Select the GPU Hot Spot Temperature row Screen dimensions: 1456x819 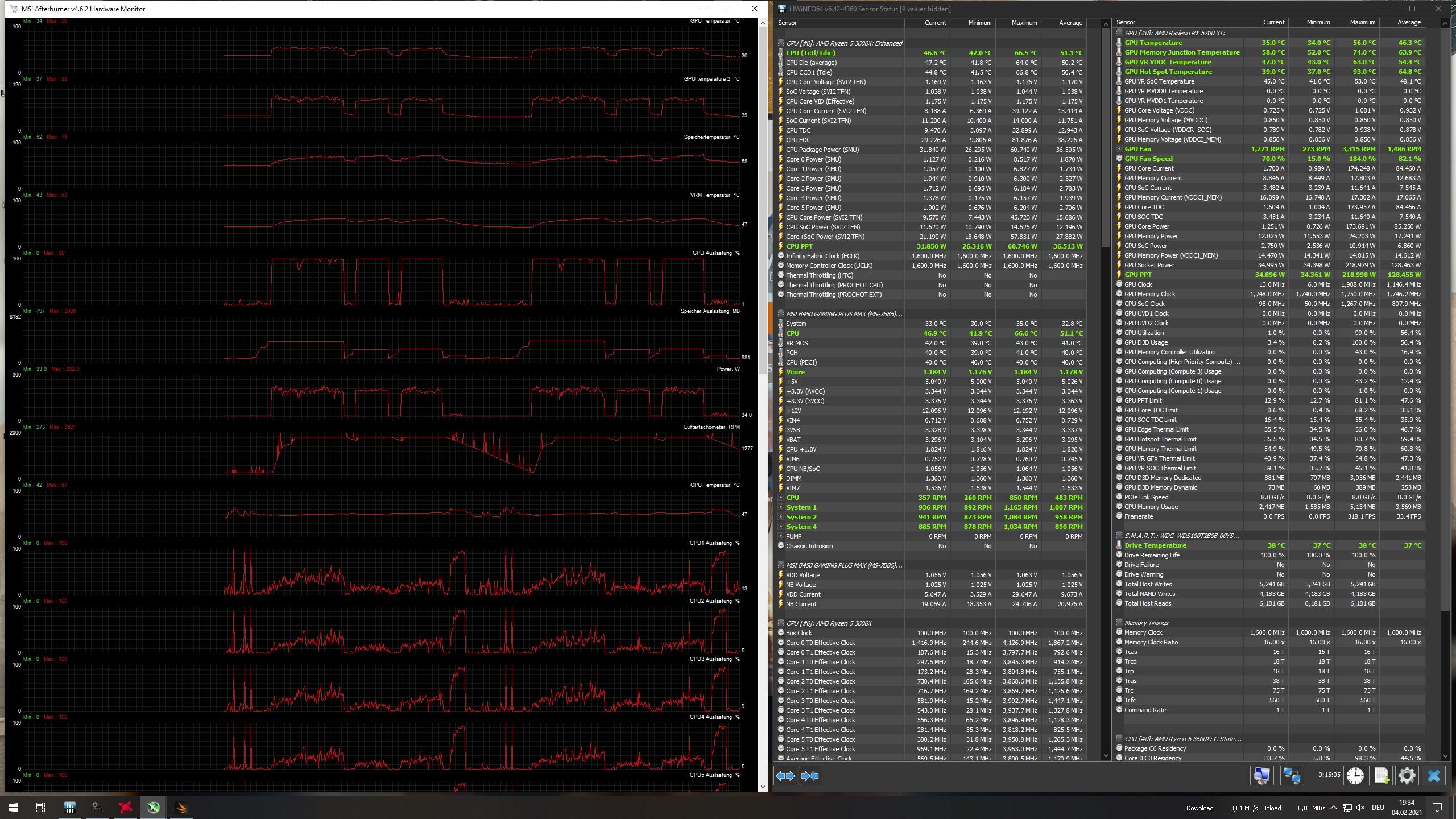(x=1269, y=72)
